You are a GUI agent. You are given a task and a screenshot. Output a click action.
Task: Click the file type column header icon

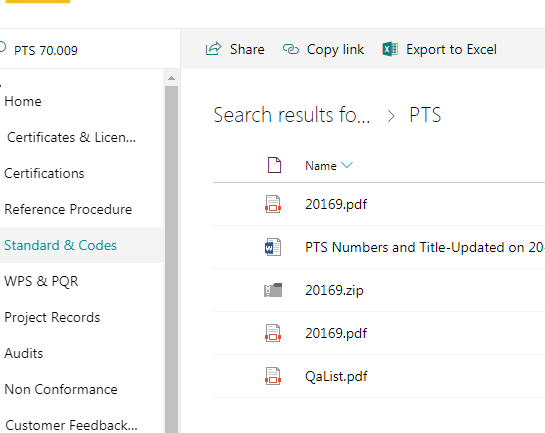point(274,165)
